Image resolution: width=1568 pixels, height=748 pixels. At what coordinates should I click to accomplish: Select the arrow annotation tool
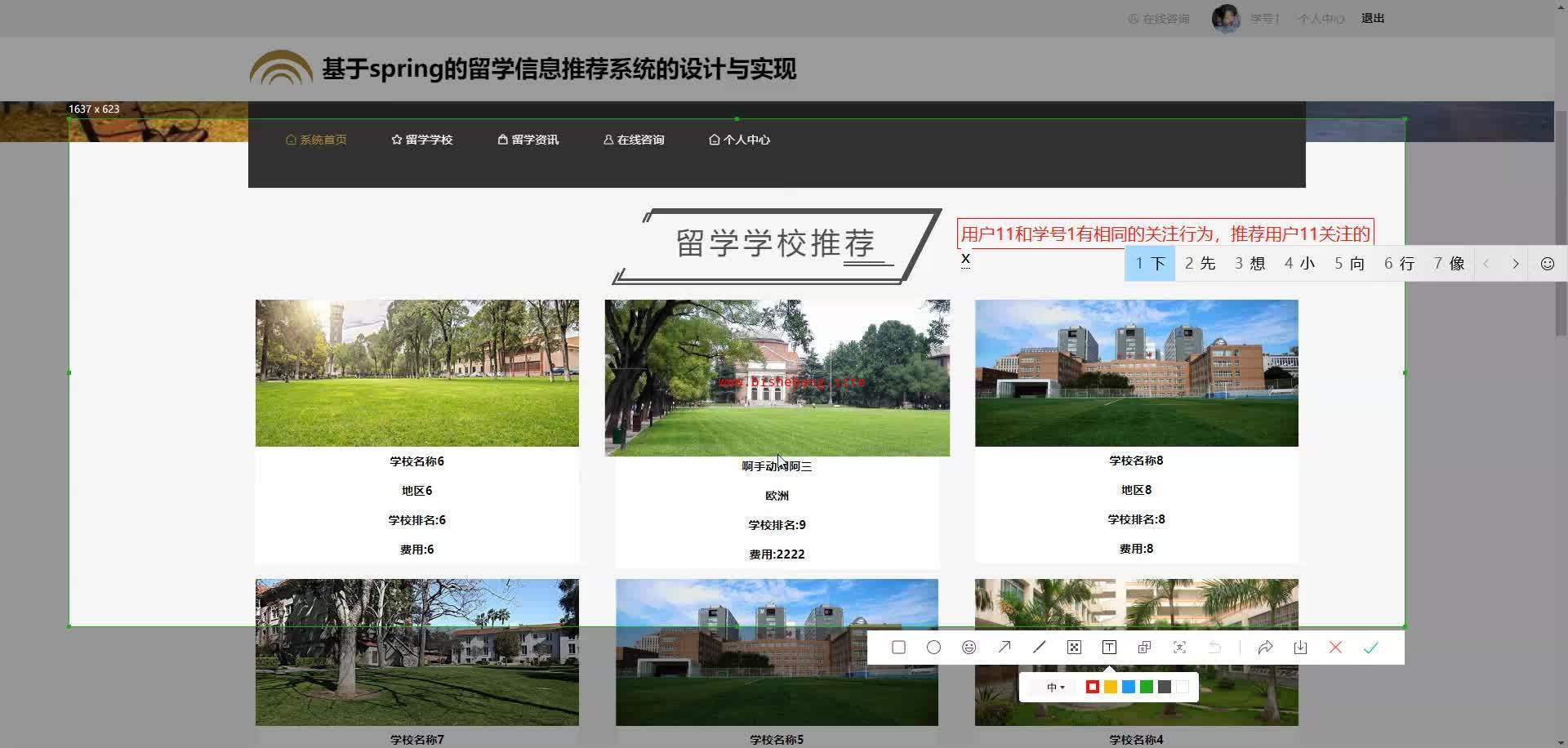pos(1004,648)
